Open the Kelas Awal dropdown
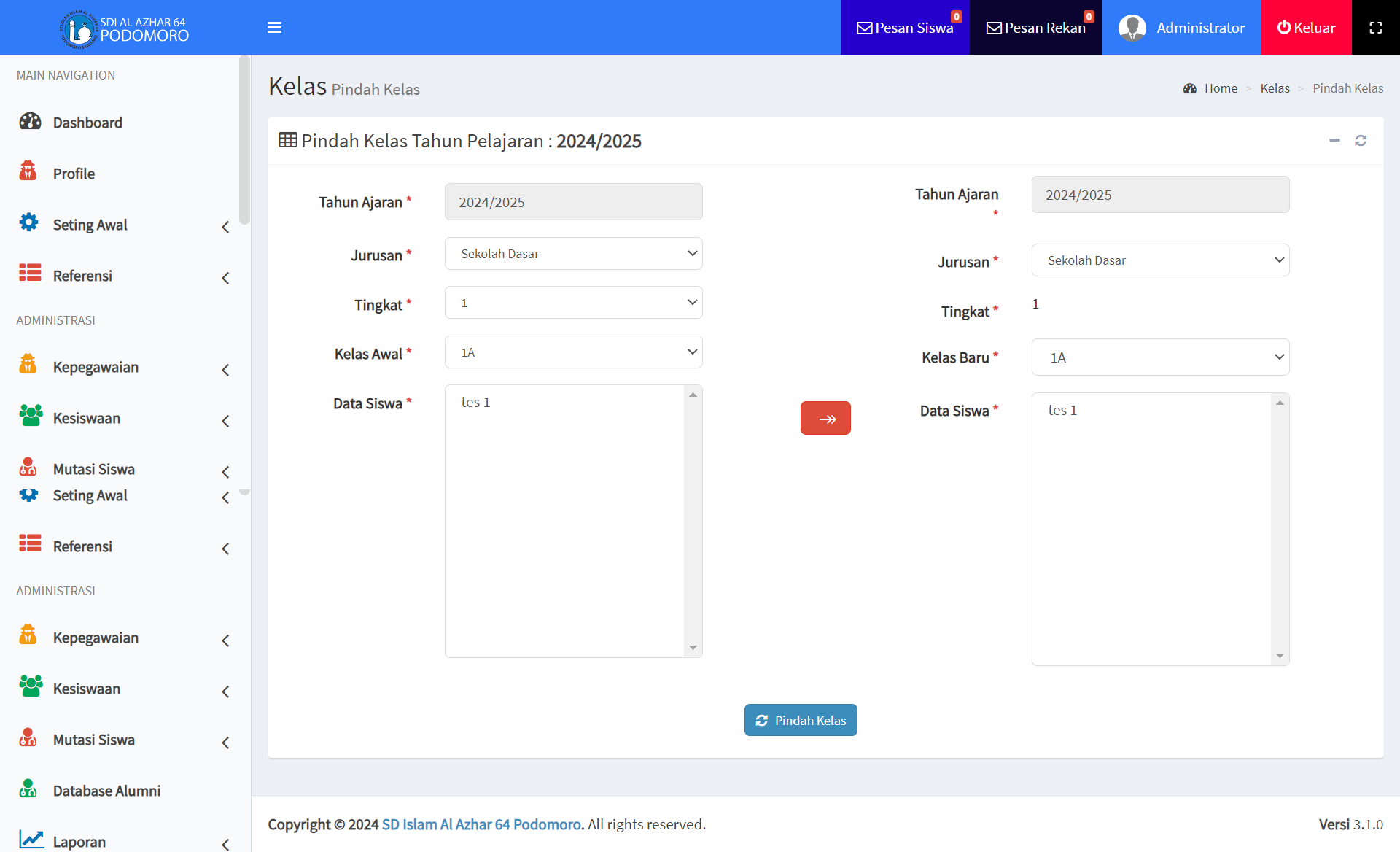The width and height of the screenshot is (1400, 852). 573,352
